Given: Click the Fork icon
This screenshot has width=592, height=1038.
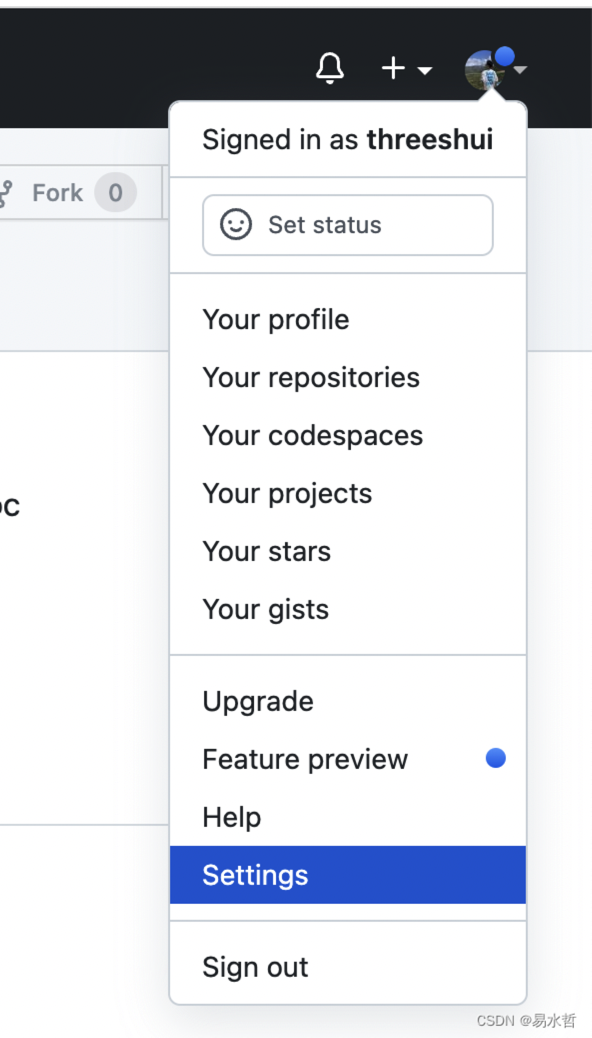Looking at the screenshot, I should click(5, 193).
